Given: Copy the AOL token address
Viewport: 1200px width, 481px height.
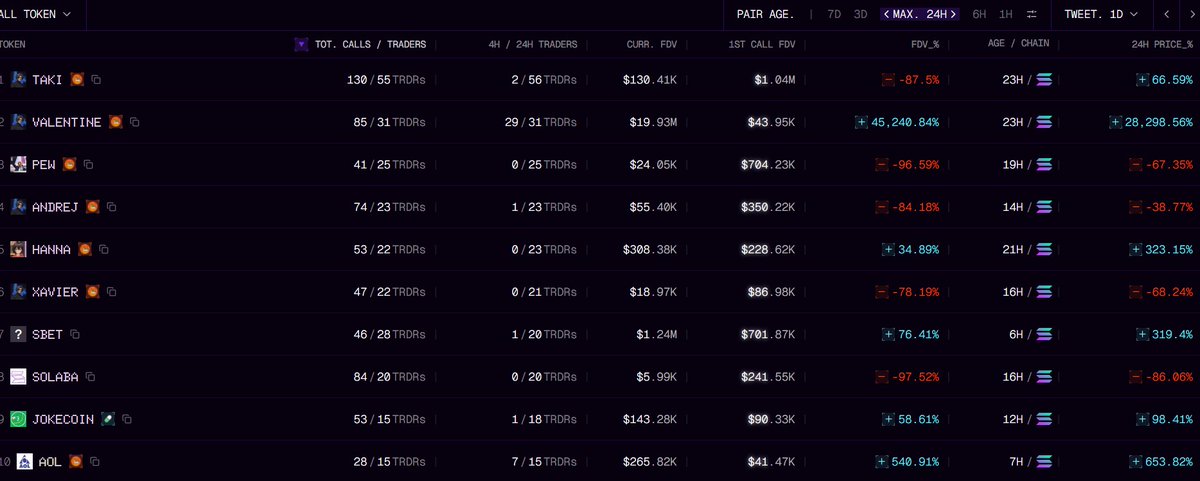Looking at the screenshot, I should [x=94, y=462].
